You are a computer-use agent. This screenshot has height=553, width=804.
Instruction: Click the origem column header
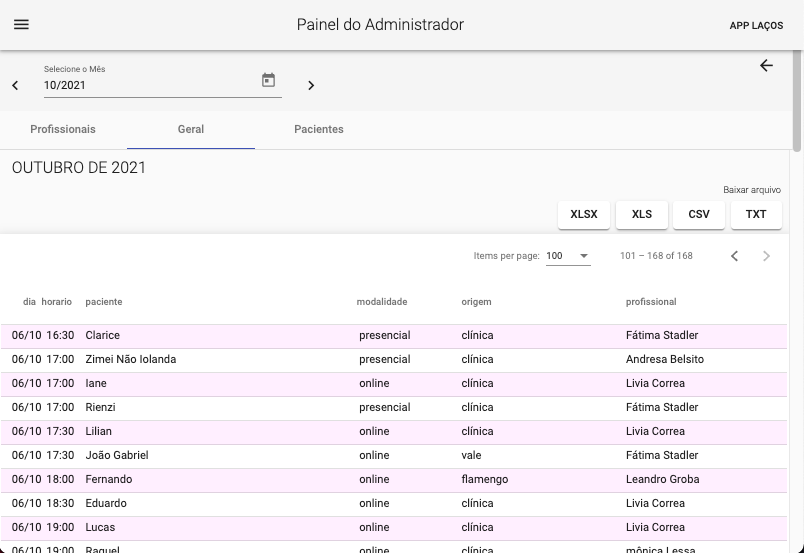point(476,302)
